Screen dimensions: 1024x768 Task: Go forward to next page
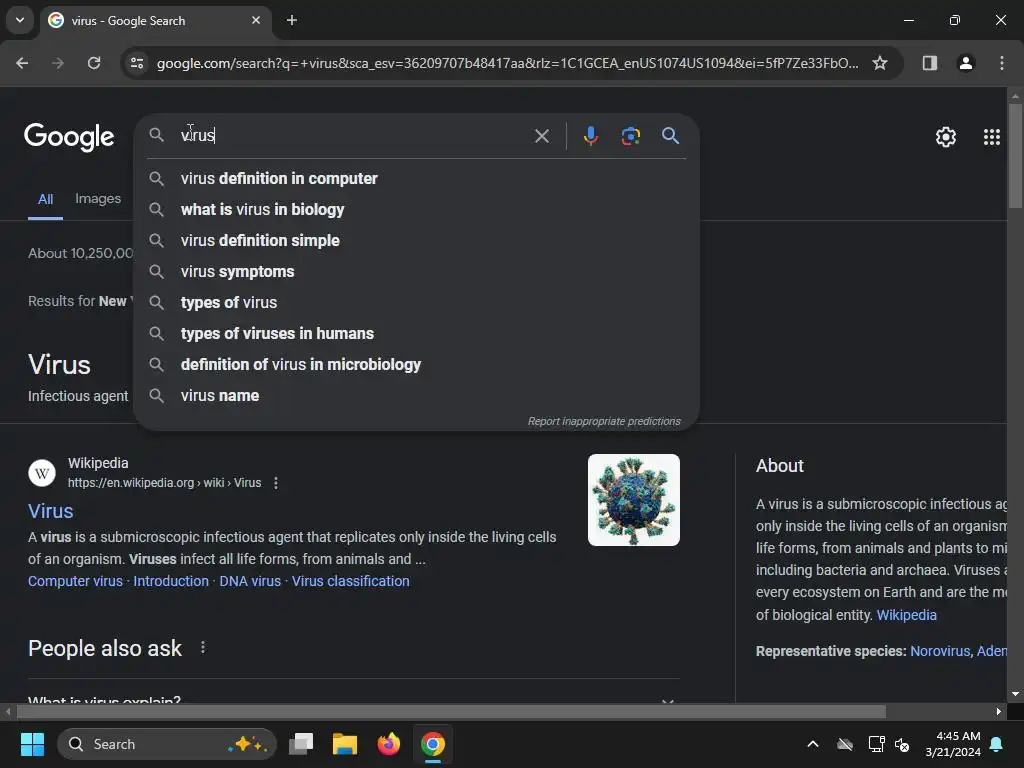(x=58, y=63)
